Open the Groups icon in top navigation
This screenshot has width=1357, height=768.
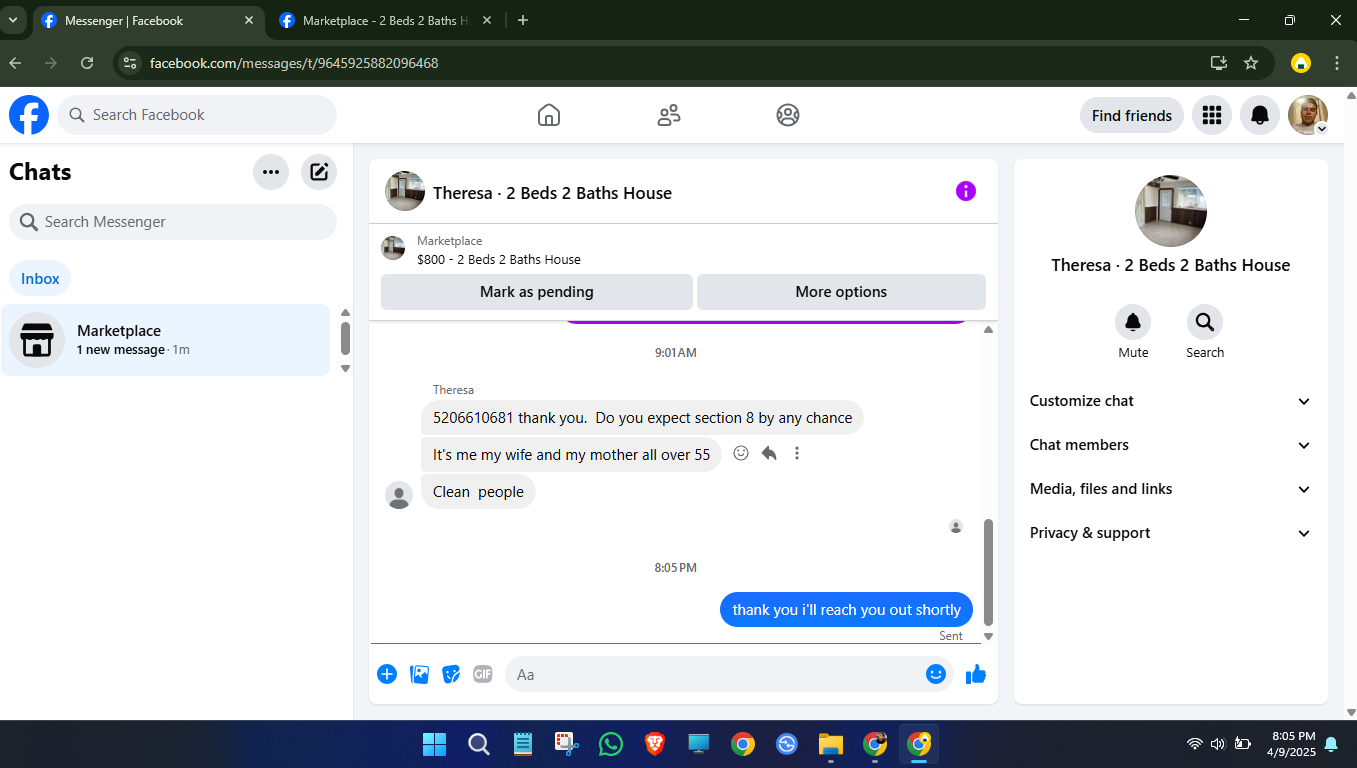788,115
